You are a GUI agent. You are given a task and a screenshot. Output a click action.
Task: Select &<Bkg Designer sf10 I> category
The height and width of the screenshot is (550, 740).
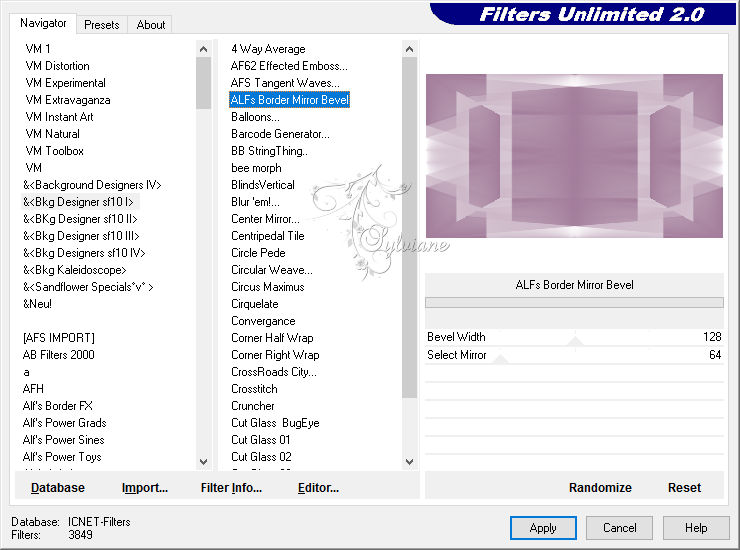tap(78, 202)
